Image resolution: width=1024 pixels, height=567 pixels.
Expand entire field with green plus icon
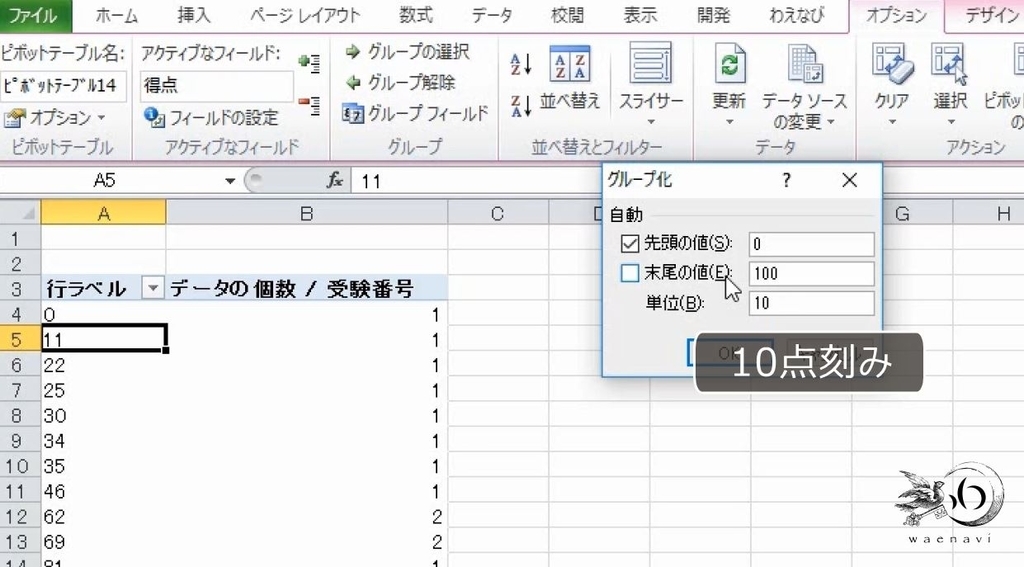(x=309, y=63)
